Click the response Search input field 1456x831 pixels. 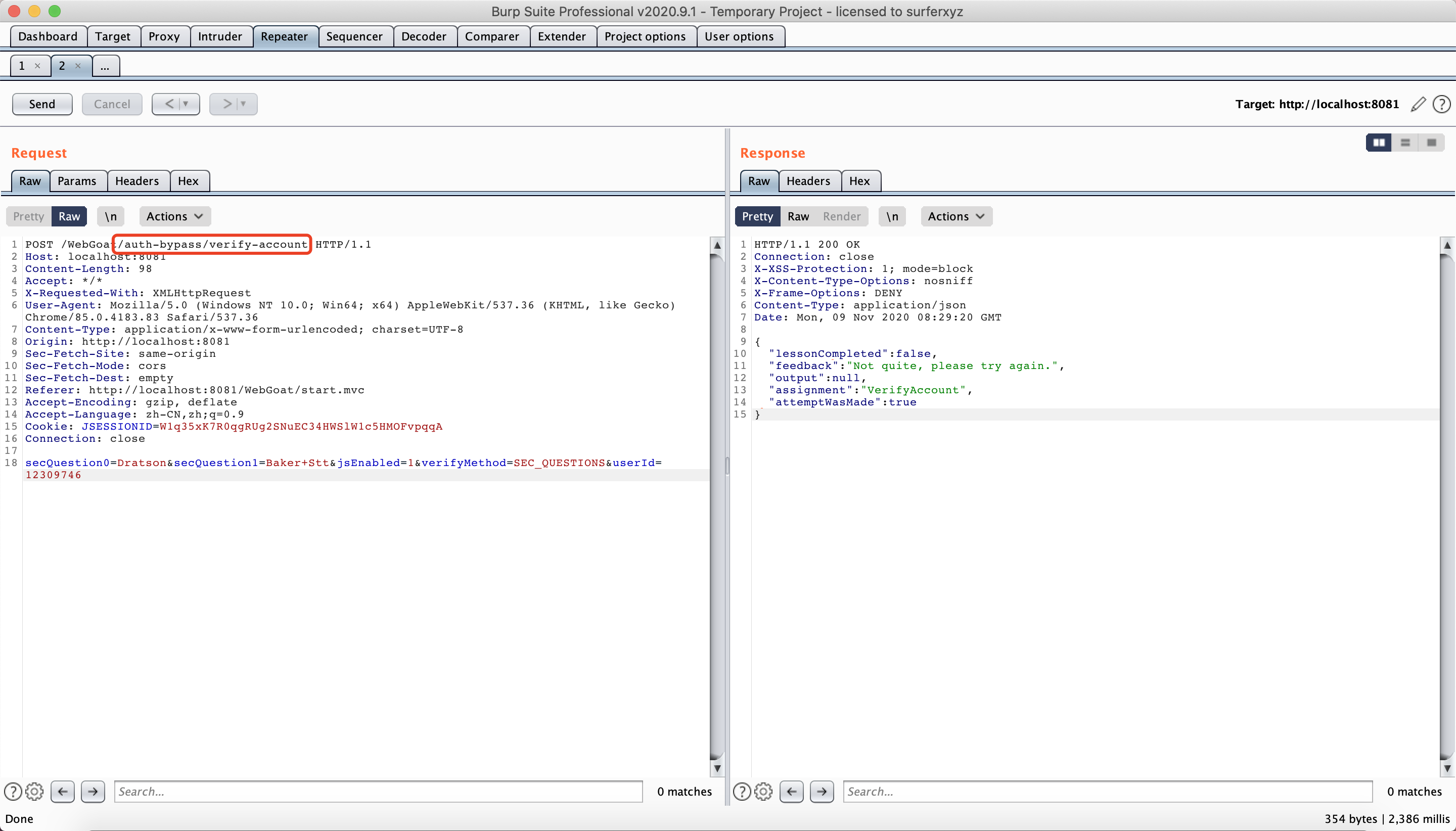tap(1107, 791)
